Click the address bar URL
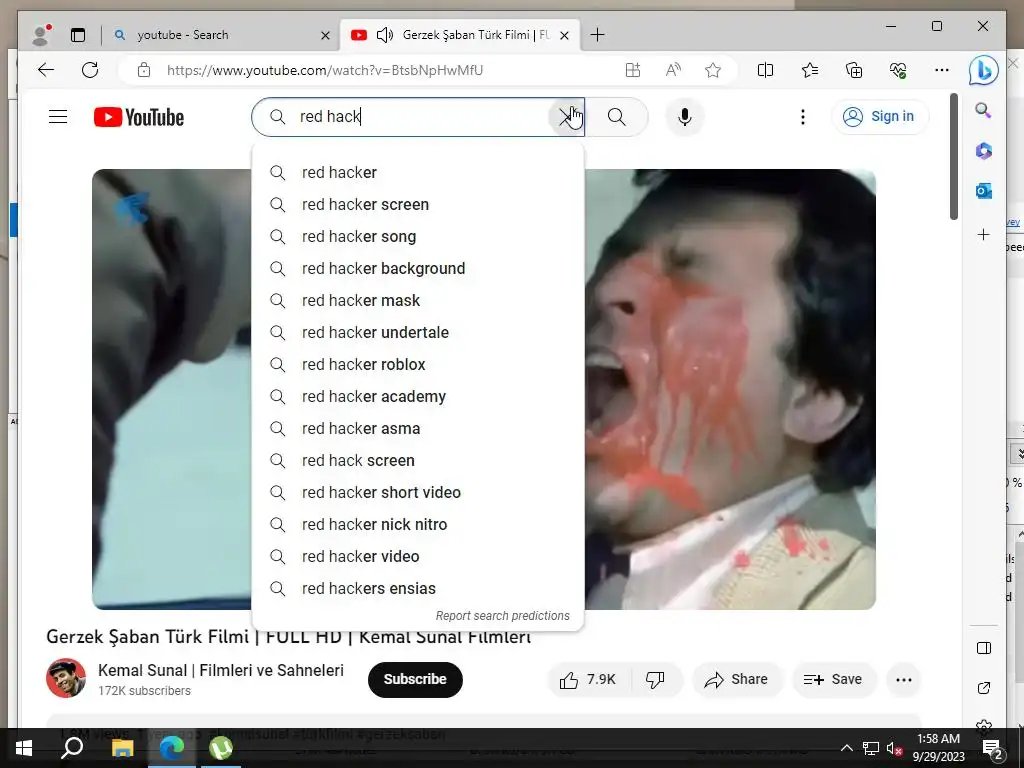Image resolution: width=1024 pixels, height=768 pixels. (325, 70)
